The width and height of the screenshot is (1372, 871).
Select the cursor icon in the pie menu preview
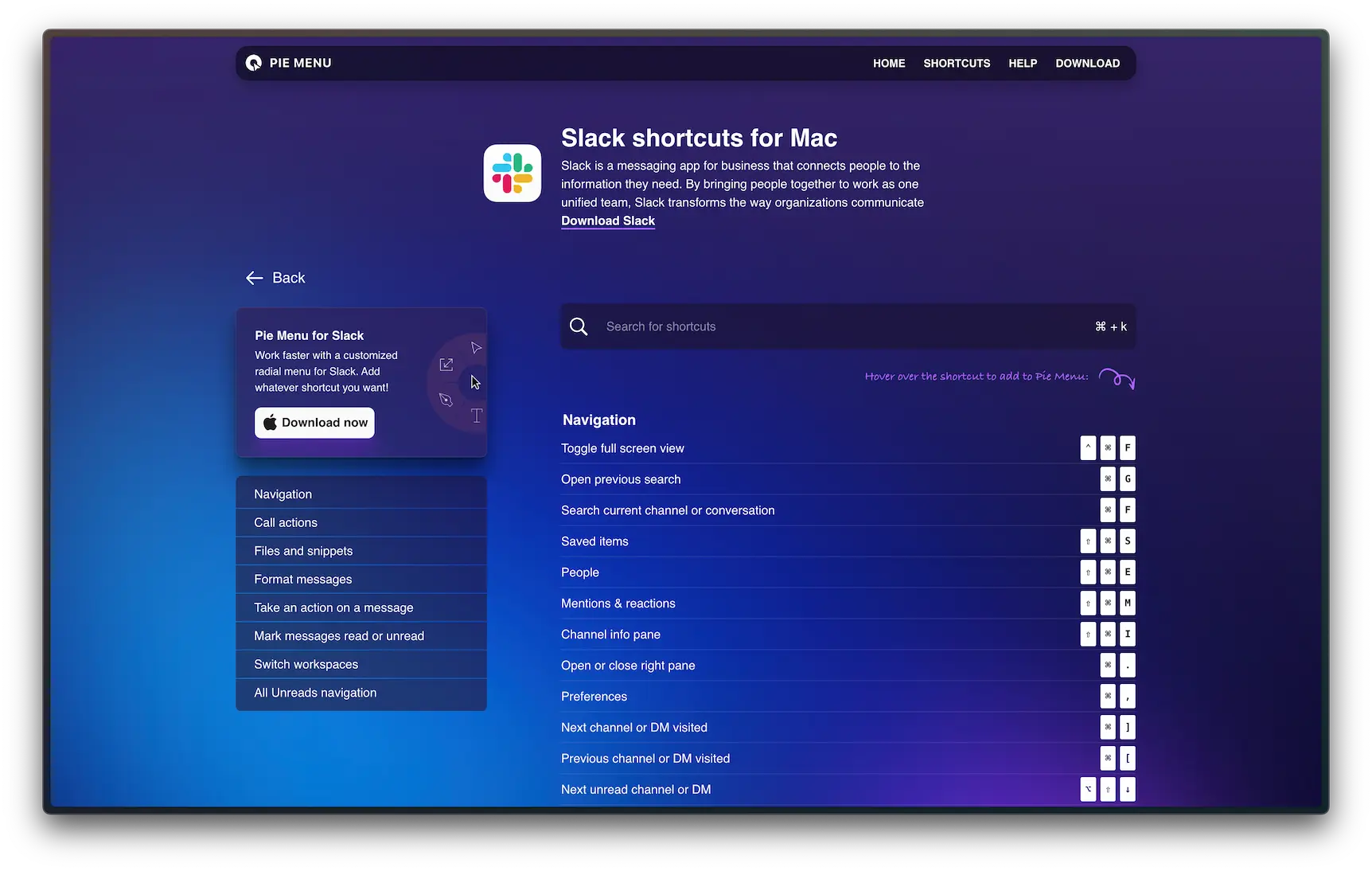[475, 382]
